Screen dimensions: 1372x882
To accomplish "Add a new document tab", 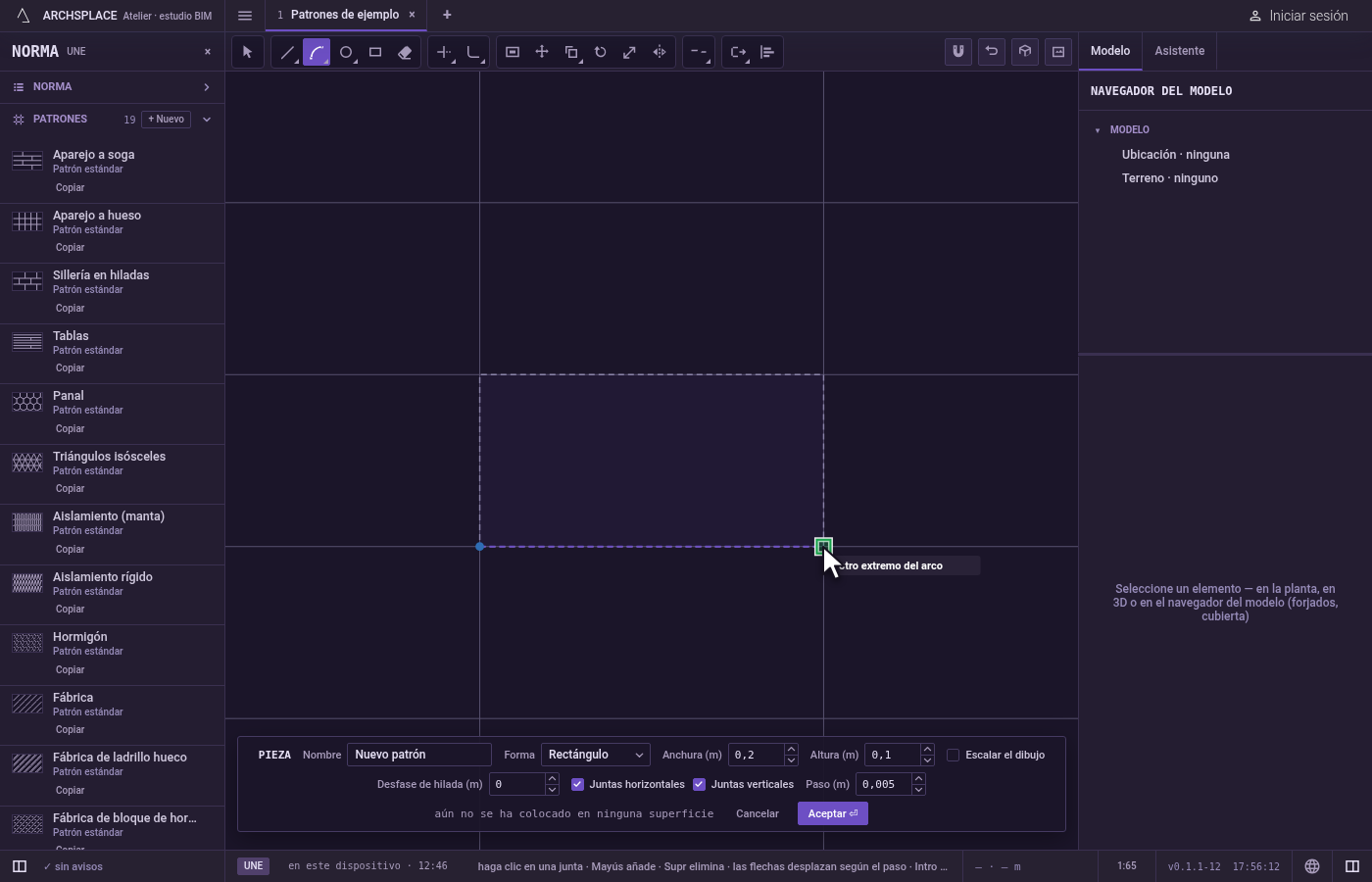I will (x=447, y=15).
